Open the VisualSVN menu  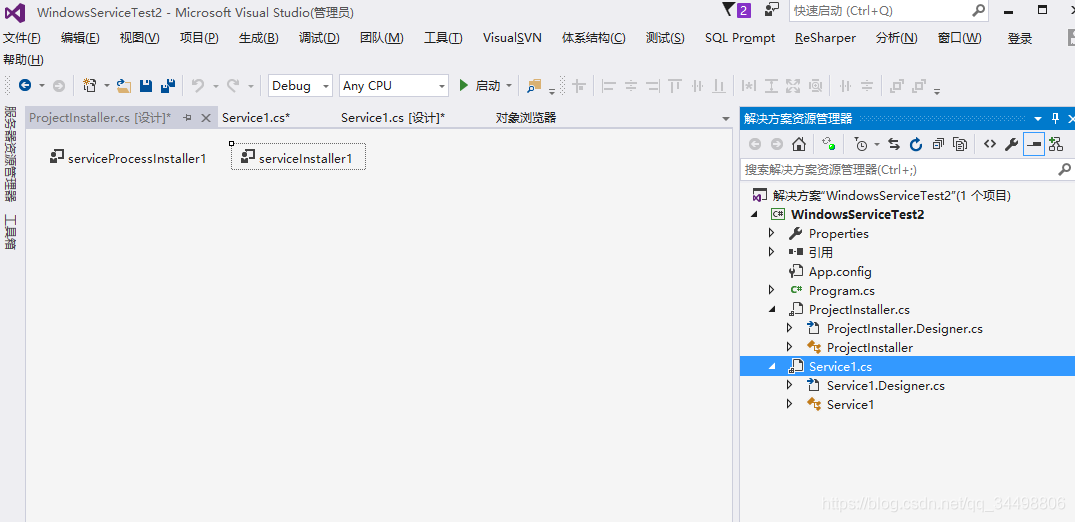[x=512, y=38]
